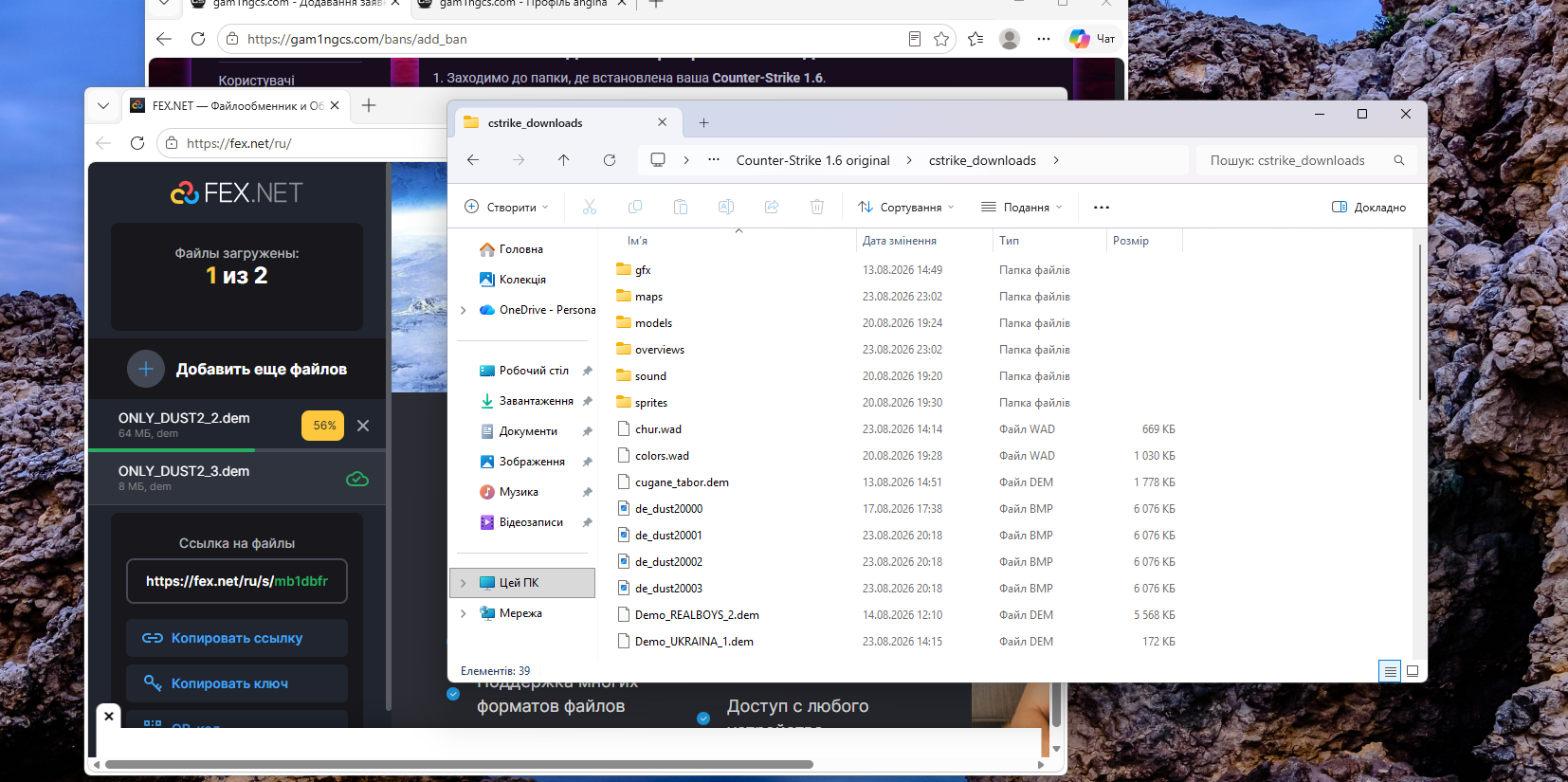Screen dimensions: 1568x782
Task: Expand the OneDrive - Personal tree node
Action: 464,310
